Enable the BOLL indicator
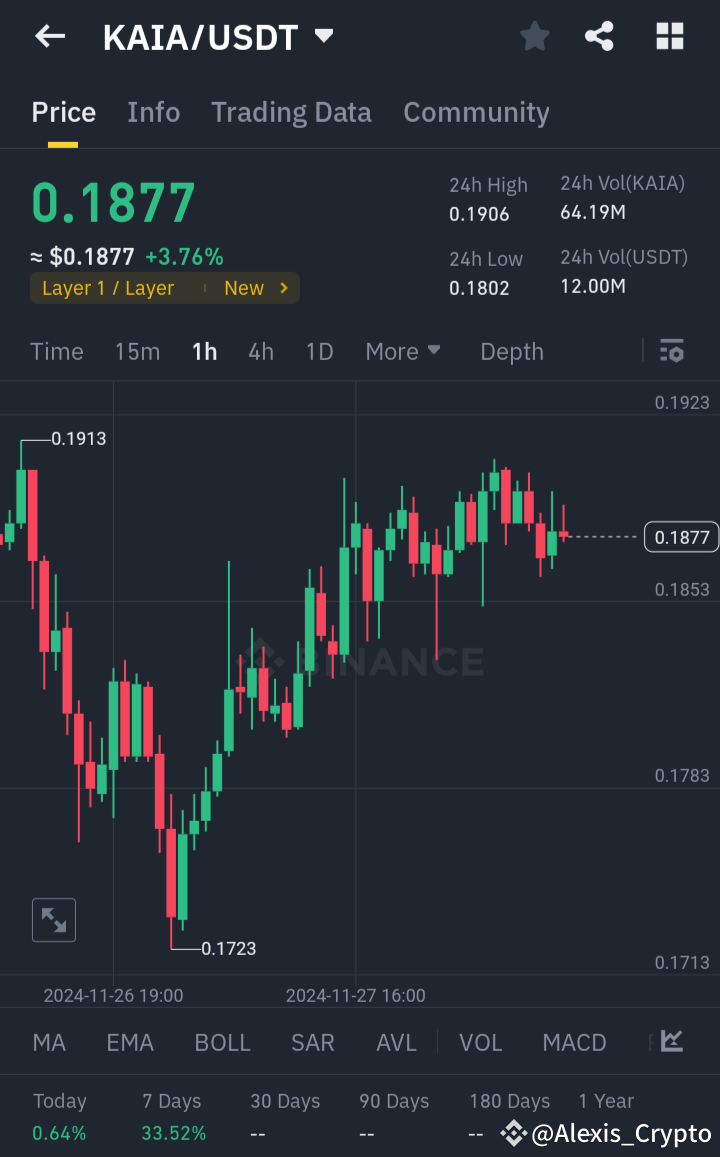 point(222,1042)
